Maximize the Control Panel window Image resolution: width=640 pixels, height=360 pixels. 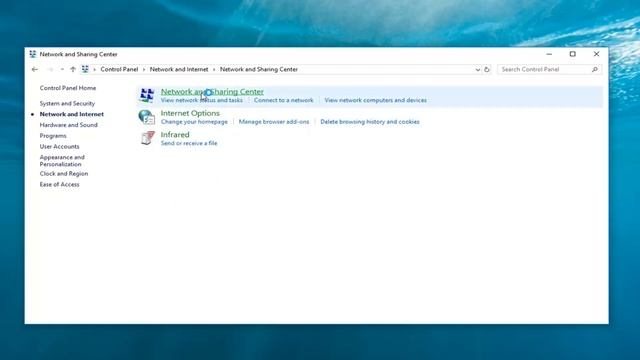coord(573,54)
